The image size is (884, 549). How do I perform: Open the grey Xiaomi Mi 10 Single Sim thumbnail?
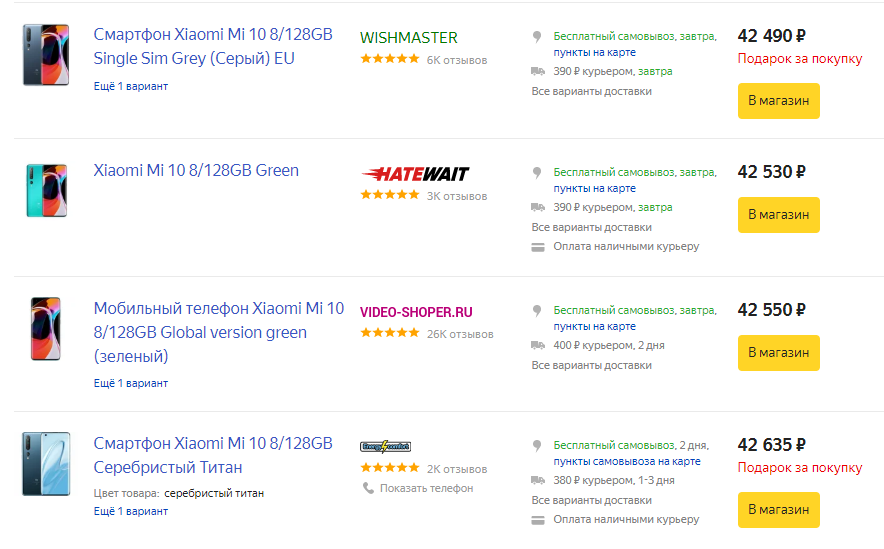pyautogui.click(x=46, y=55)
